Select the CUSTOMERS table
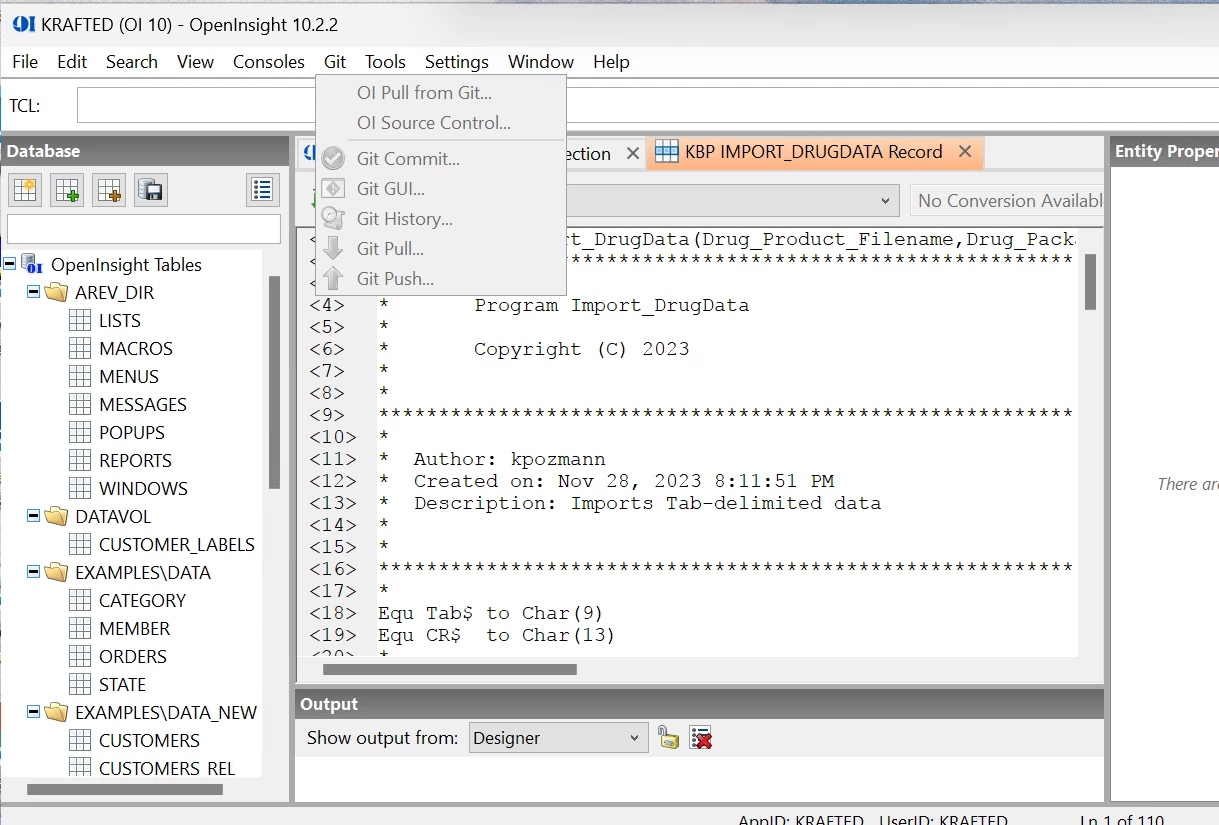 149,741
